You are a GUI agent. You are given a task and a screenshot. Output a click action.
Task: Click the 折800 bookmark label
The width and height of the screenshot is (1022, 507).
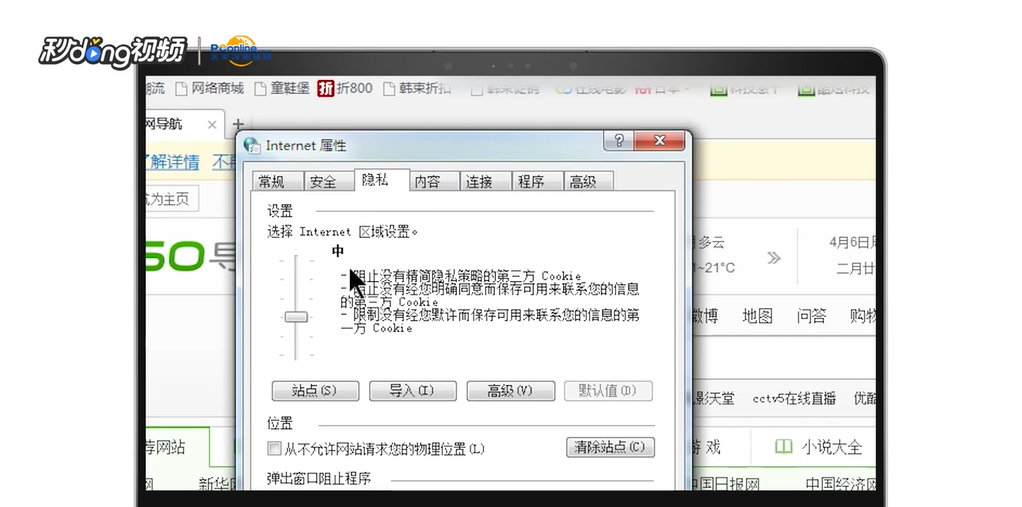click(x=355, y=88)
